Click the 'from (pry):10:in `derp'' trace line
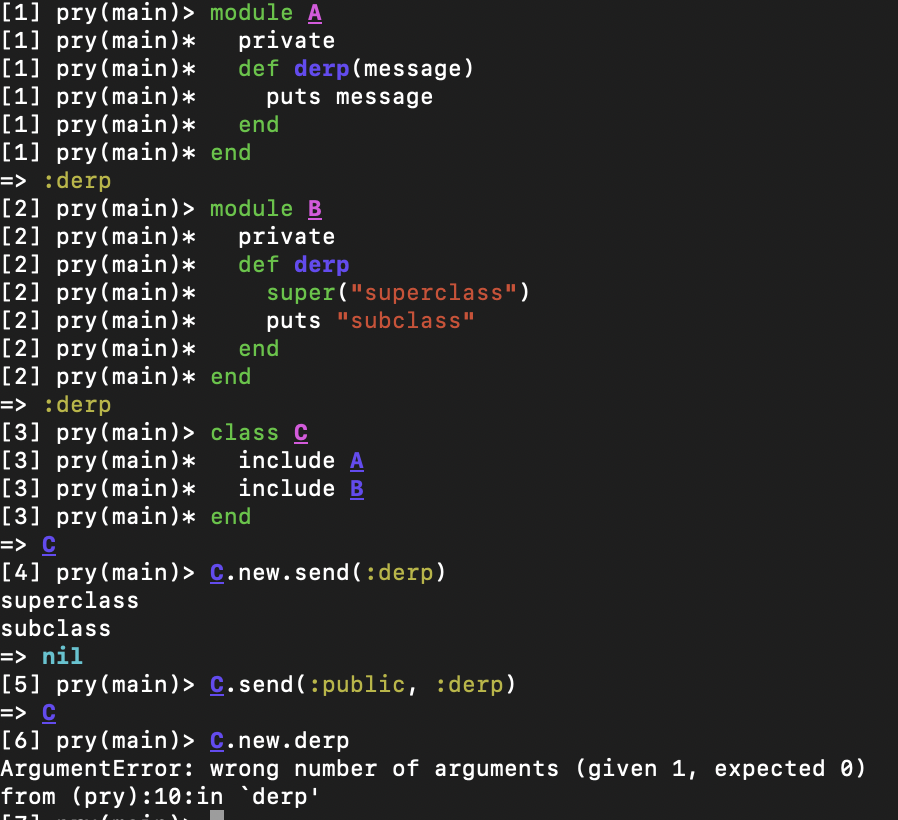898x820 pixels. click(x=160, y=797)
